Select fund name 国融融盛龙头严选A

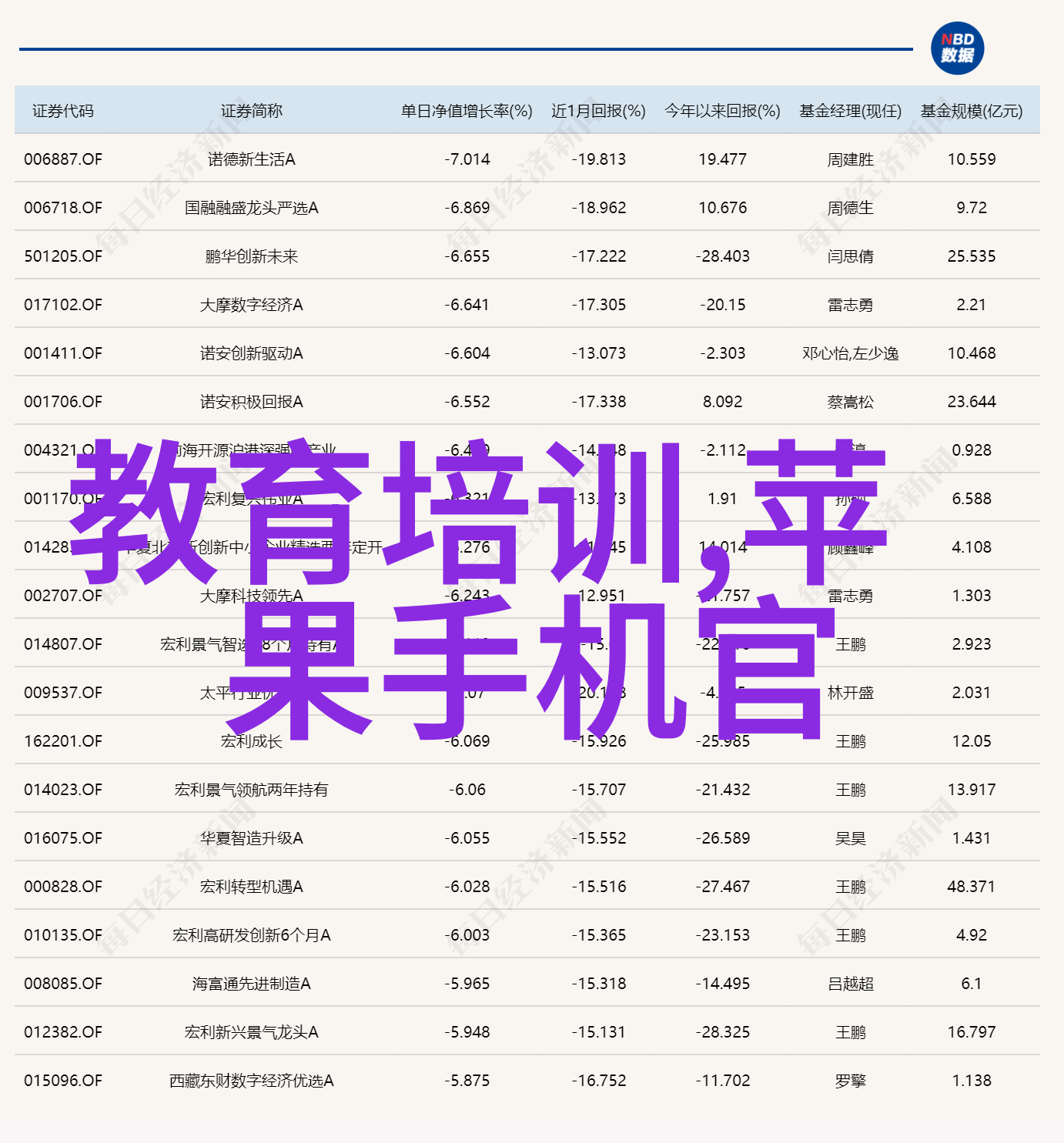252,208
